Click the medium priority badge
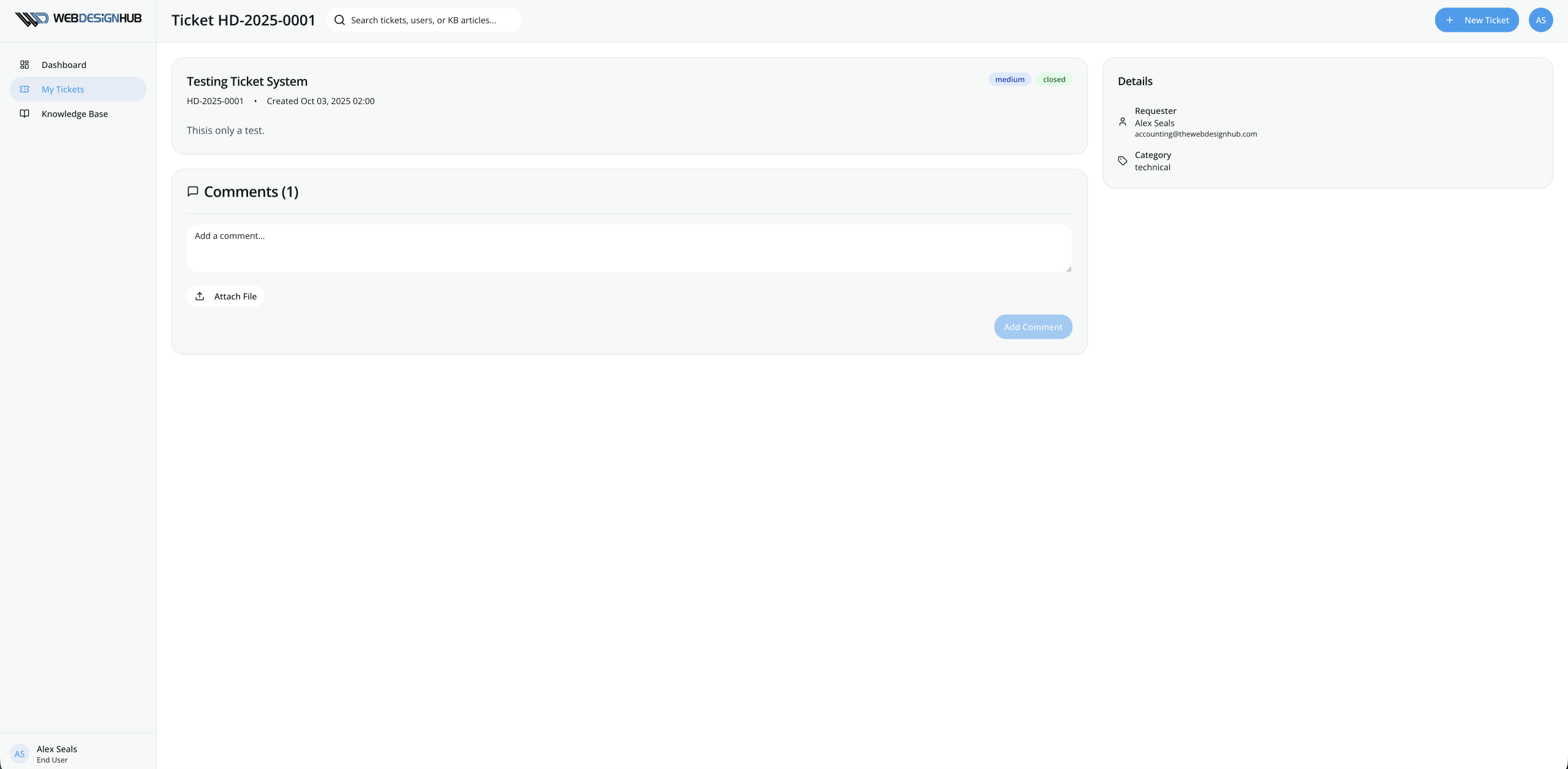The image size is (1568, 769). click(x=1009, y=80)
